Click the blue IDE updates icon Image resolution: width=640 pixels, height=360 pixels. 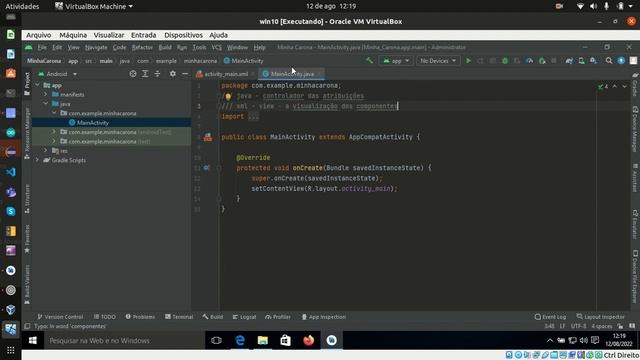click(621, 61)
